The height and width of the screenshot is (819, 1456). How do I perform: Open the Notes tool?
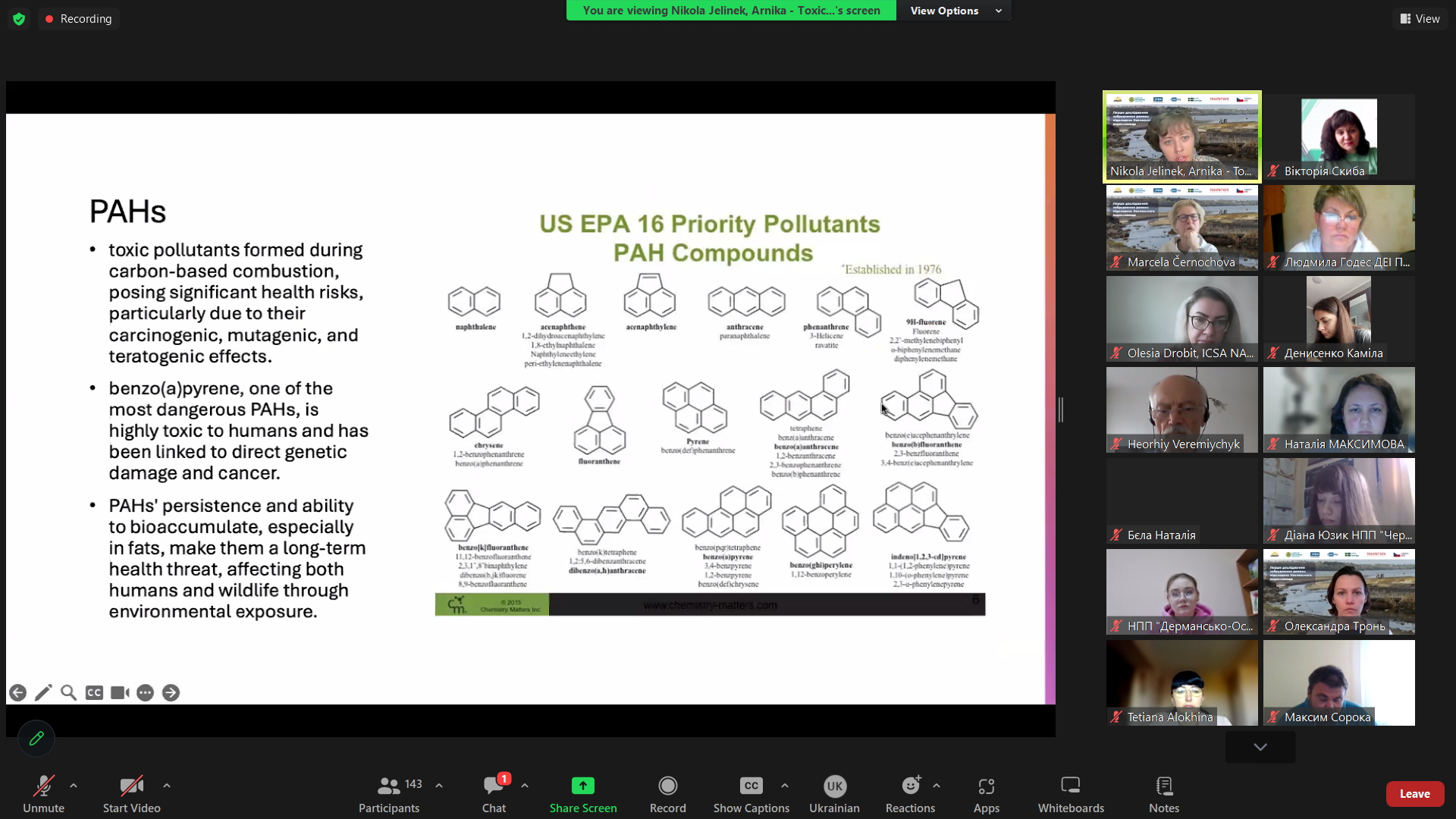click(1163, 786)
